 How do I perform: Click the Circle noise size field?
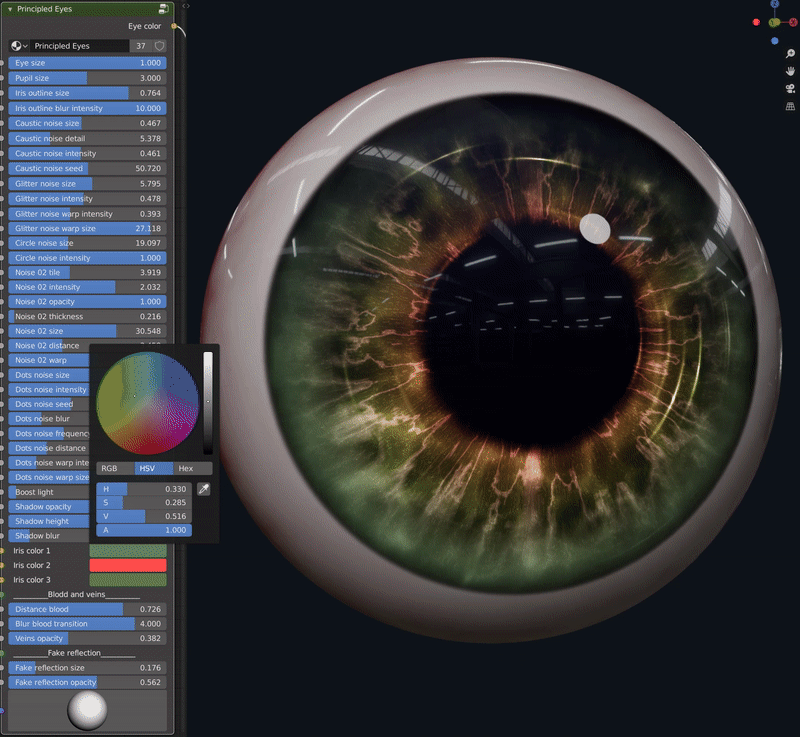(87, 243)
